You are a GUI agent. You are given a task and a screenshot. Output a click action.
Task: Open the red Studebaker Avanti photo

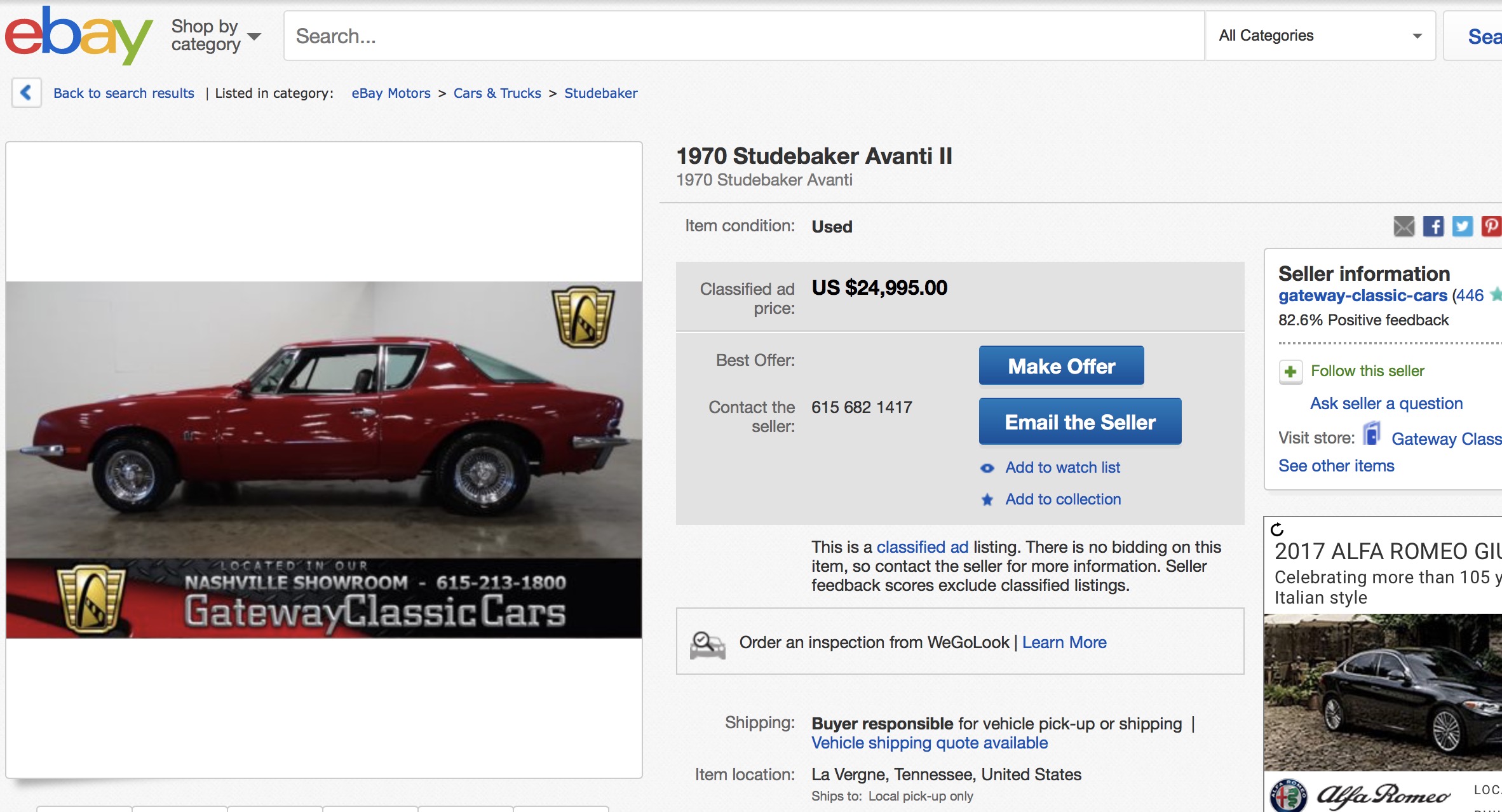tap(324, 459)
